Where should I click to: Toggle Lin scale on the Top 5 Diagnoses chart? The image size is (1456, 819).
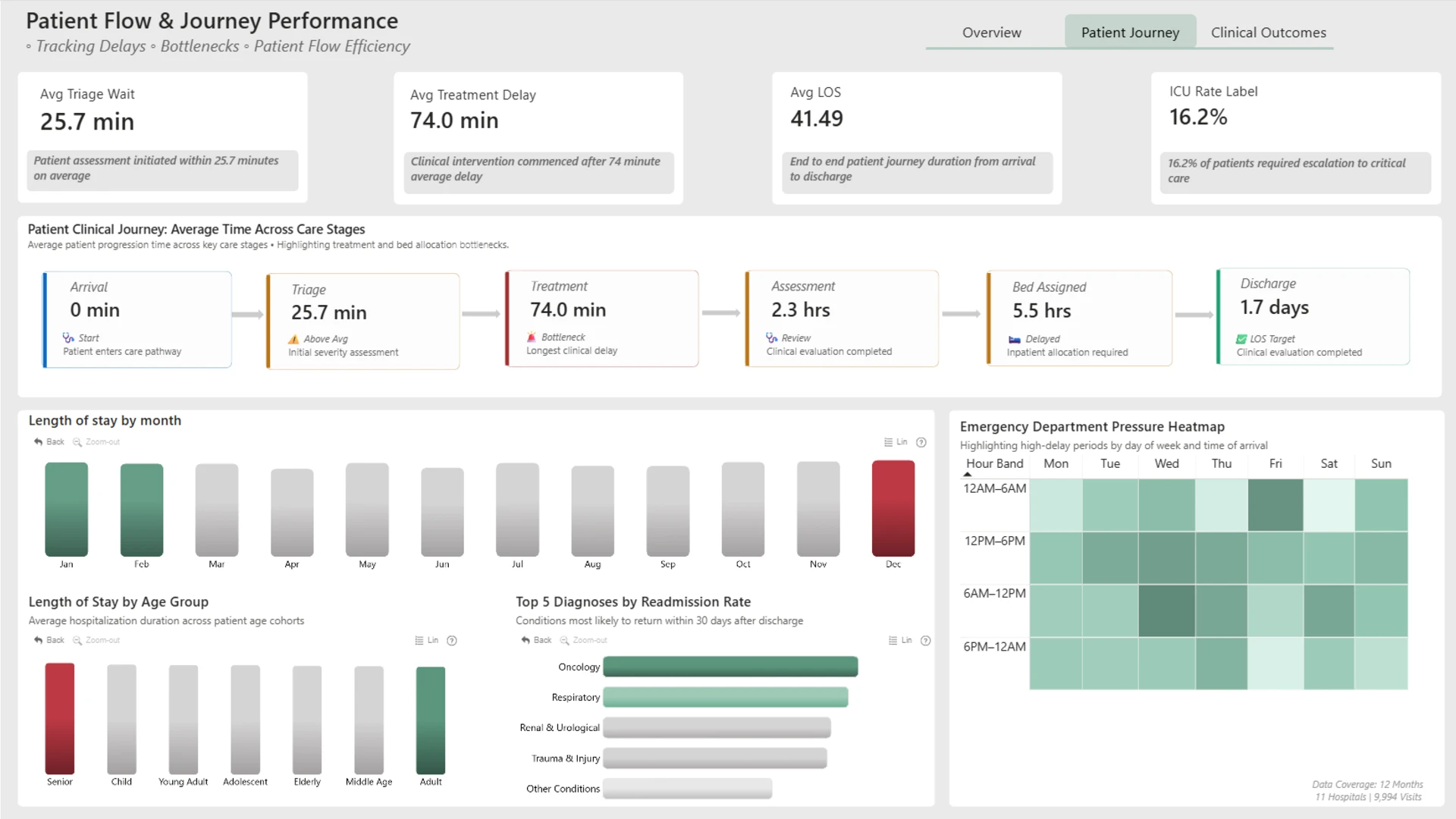900,640
